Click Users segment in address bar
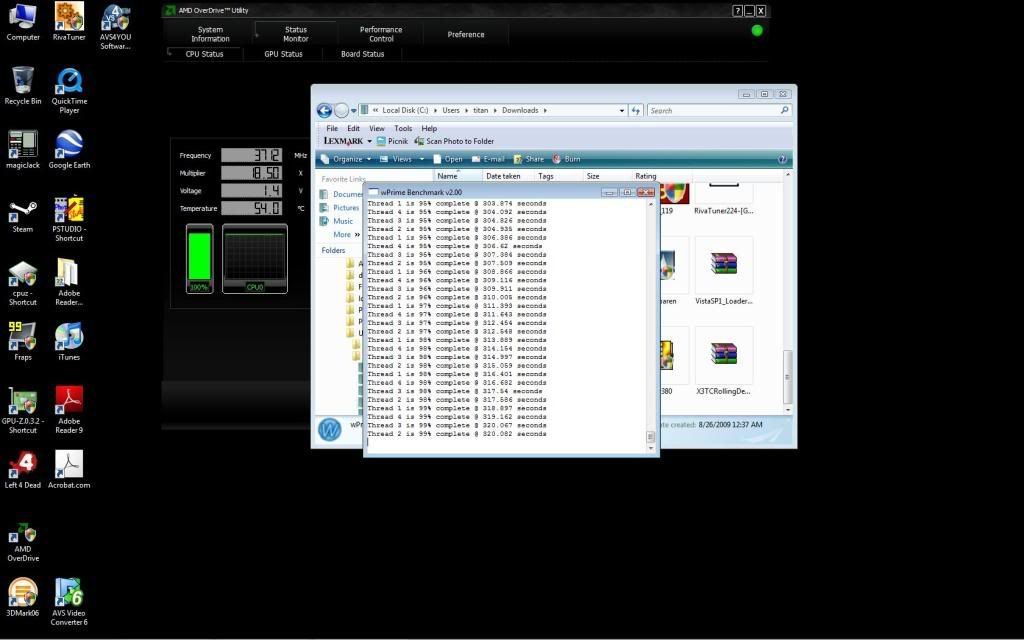The width and height of the screenshot is (1024, 640). pyautogui.click(x=451, y=110)
